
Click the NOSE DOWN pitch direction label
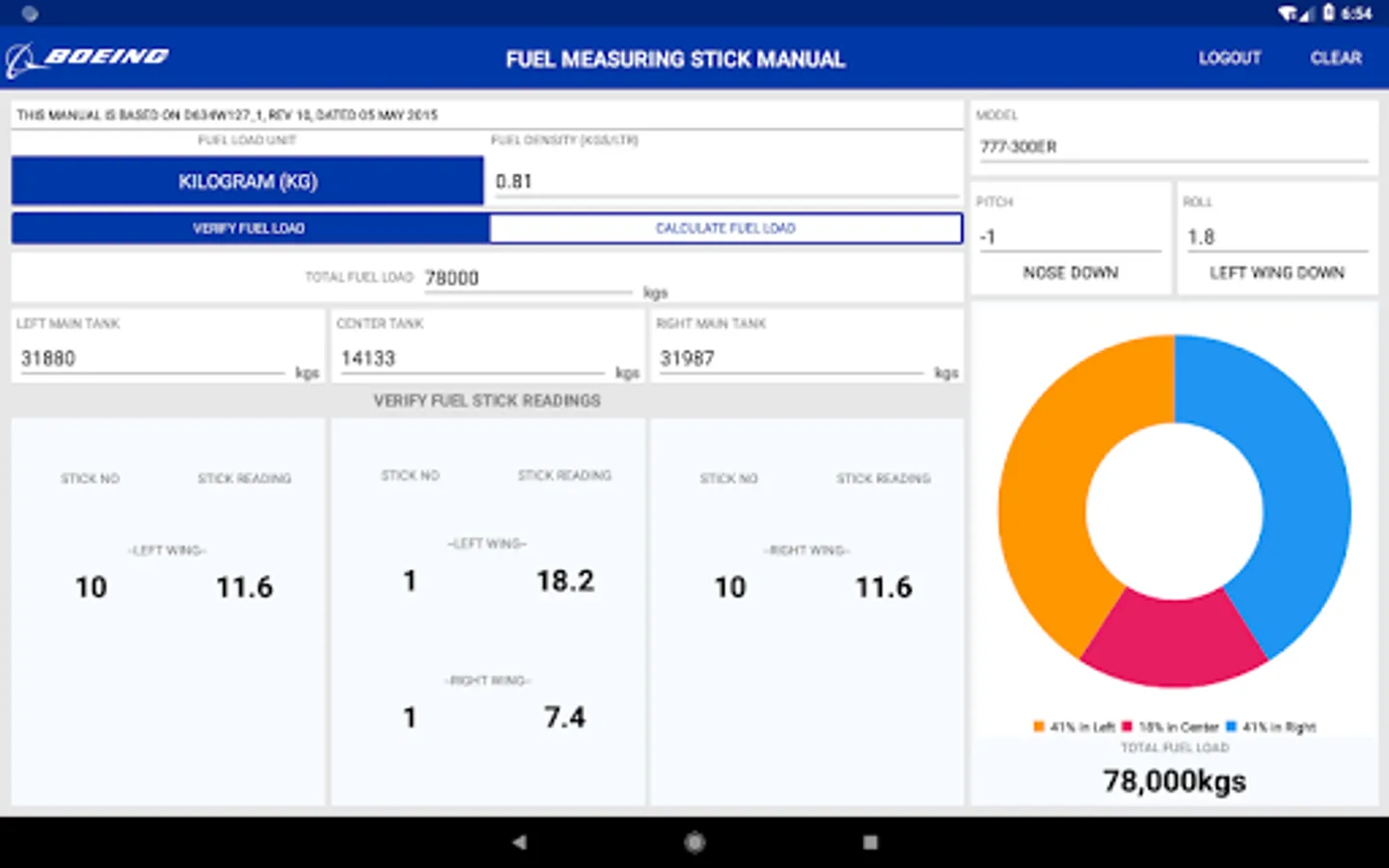(1071, 273)
